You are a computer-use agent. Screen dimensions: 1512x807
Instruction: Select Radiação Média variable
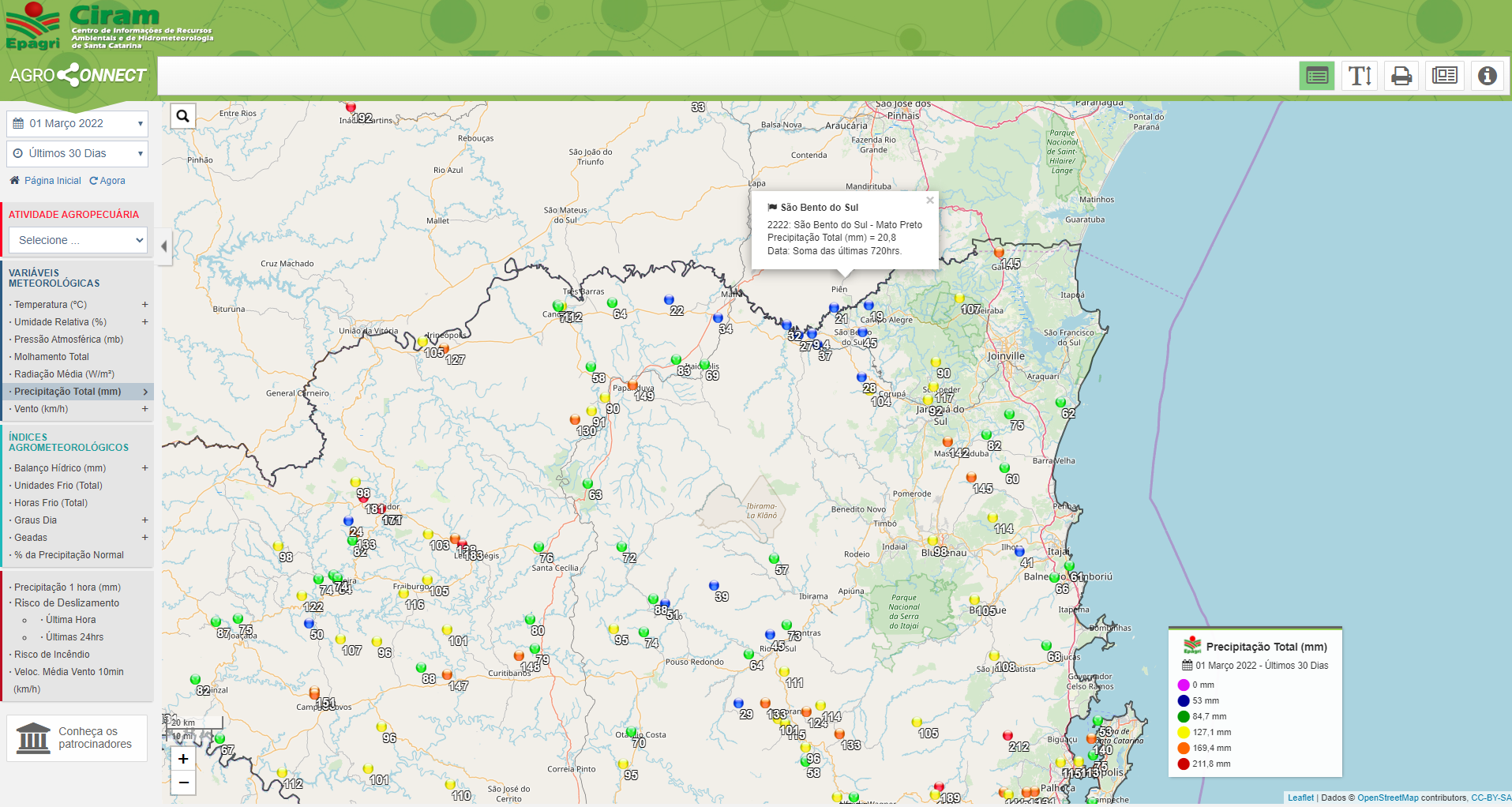coord(64,374)
